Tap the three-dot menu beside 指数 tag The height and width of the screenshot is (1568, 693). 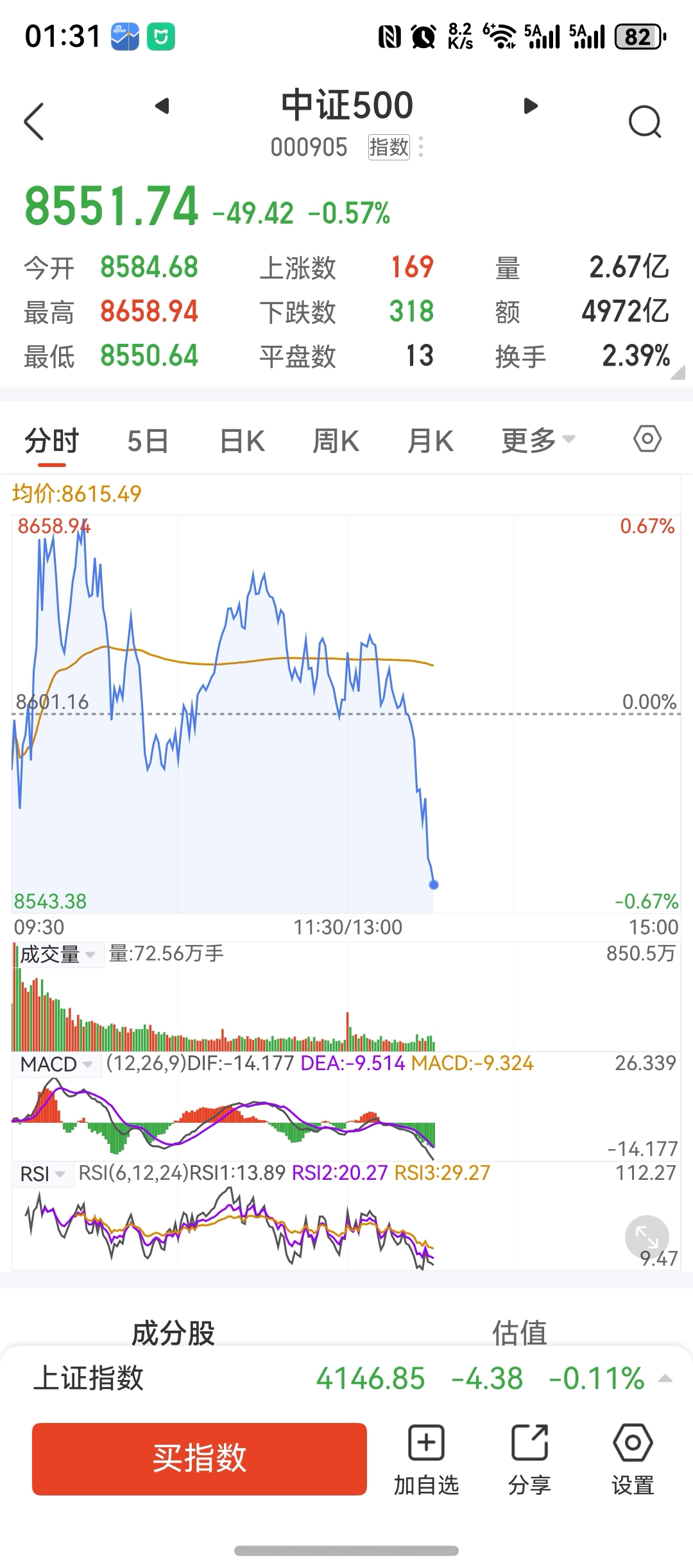(421, 147)
